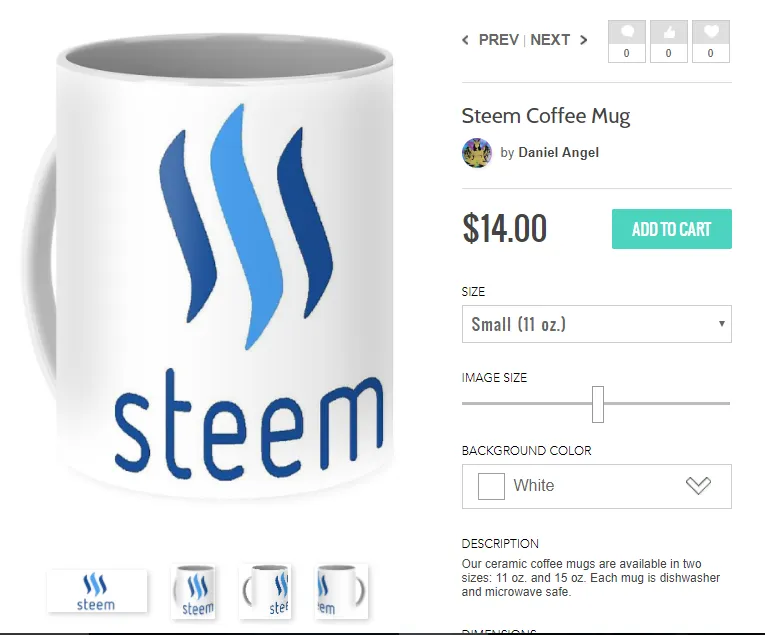Click the thumbs-up like icon
765x635 pixels.
click(x=669, y=33)
